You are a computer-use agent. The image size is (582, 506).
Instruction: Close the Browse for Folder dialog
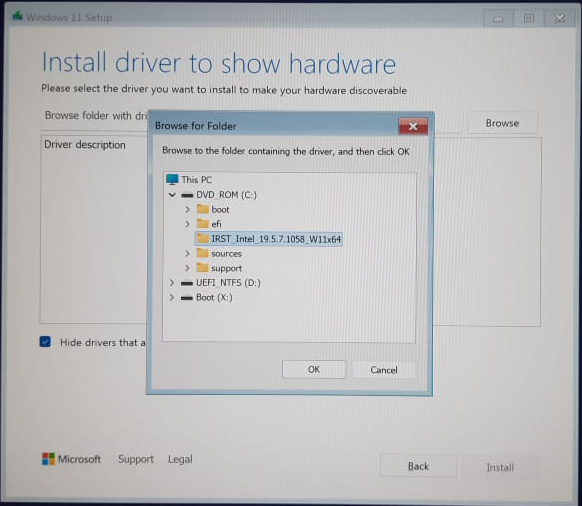coord(413,126)
